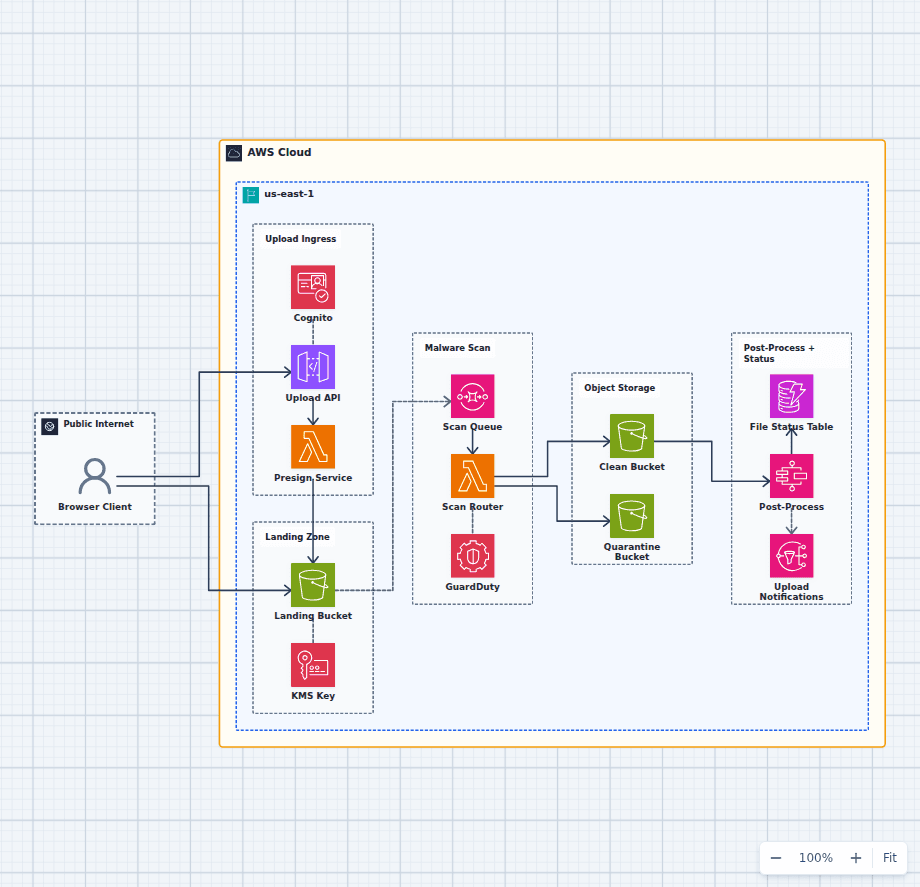
Task: Select the GuardDuty label text
Action: tap(472, 587)
